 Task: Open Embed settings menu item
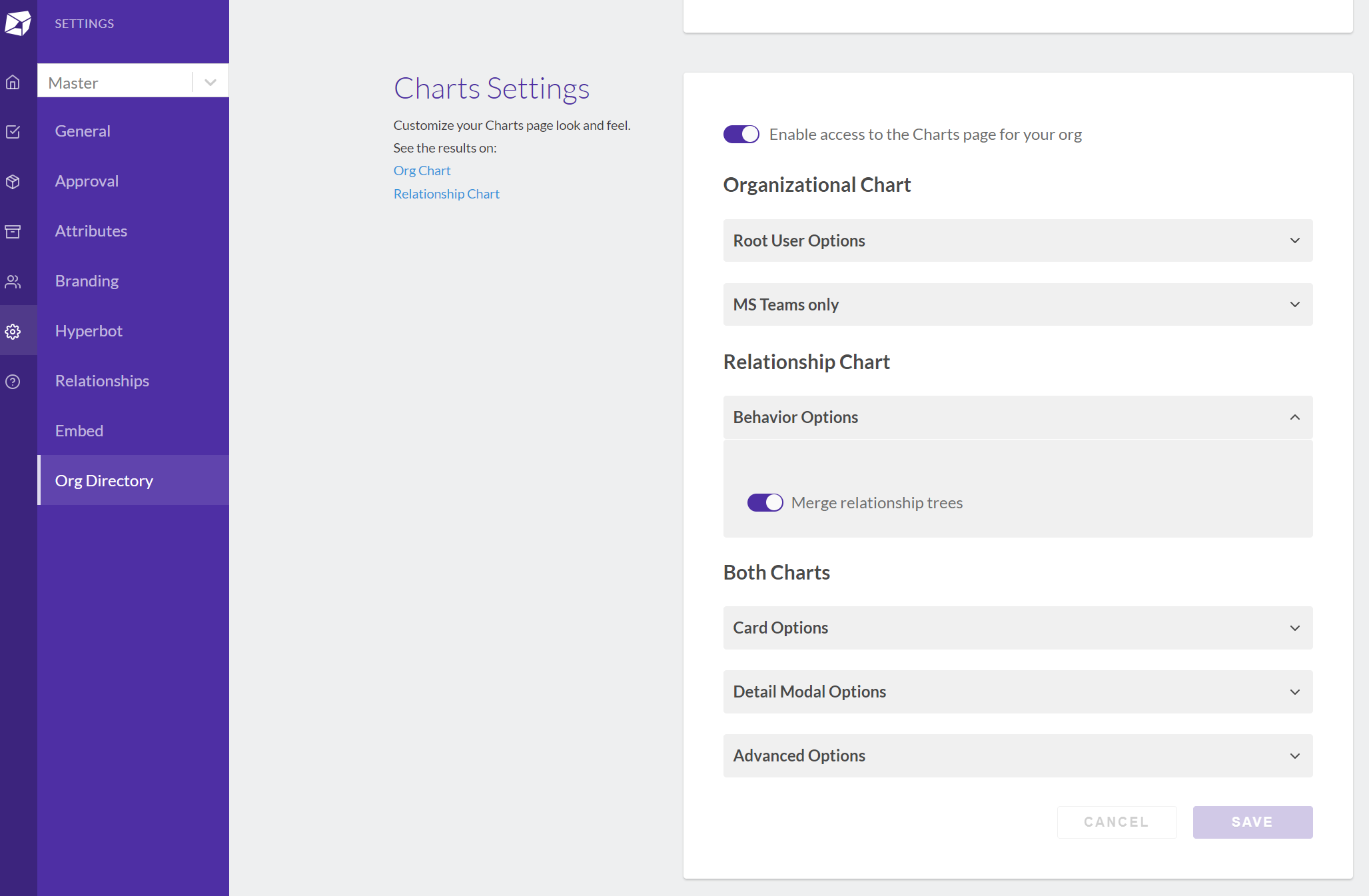point(133,430)
